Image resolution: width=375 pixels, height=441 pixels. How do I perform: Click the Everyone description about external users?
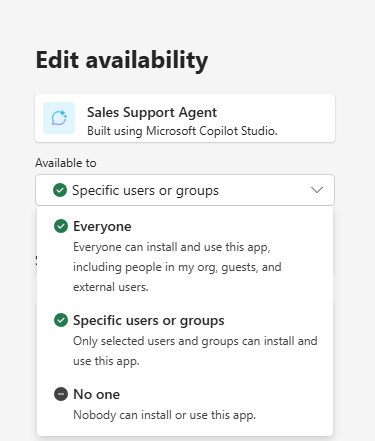(x=177, y=267)
